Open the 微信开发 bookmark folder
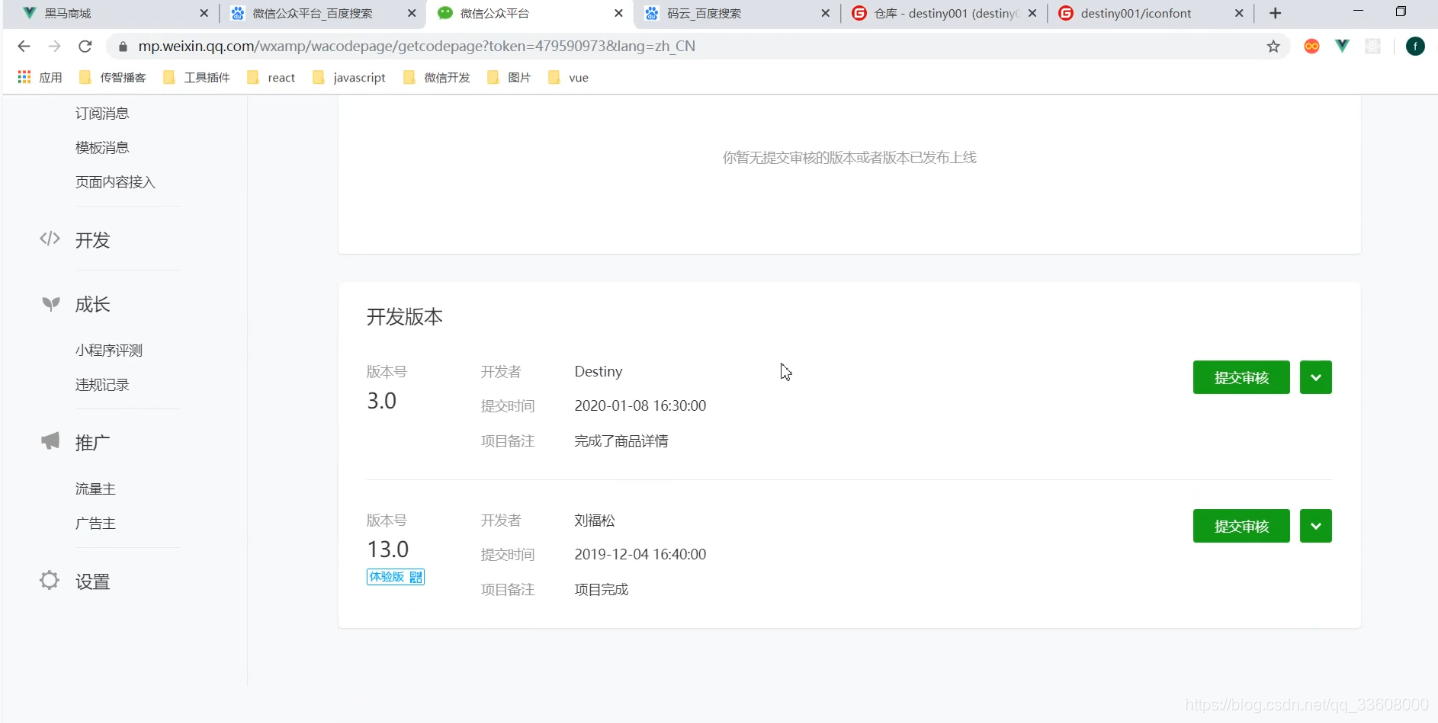This screenshot has height=723, width=1438. (436, 77)
